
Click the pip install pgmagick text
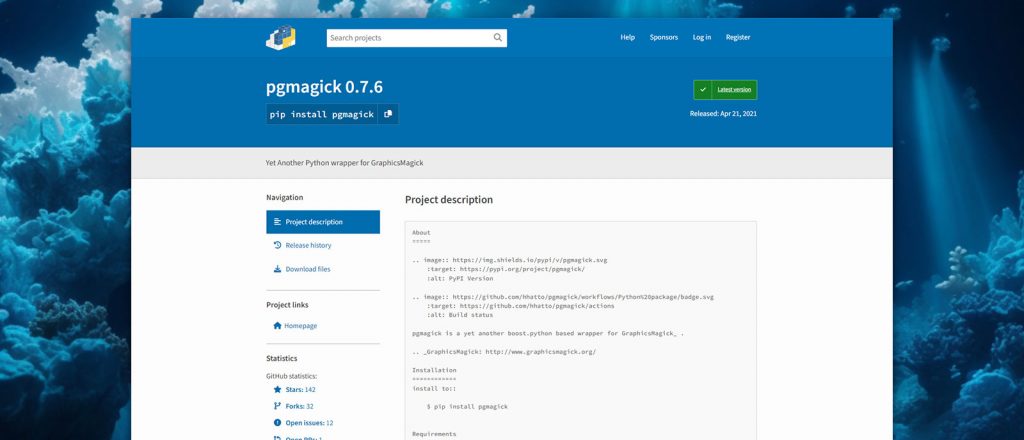pyautogui.click(x=322, y=114)
